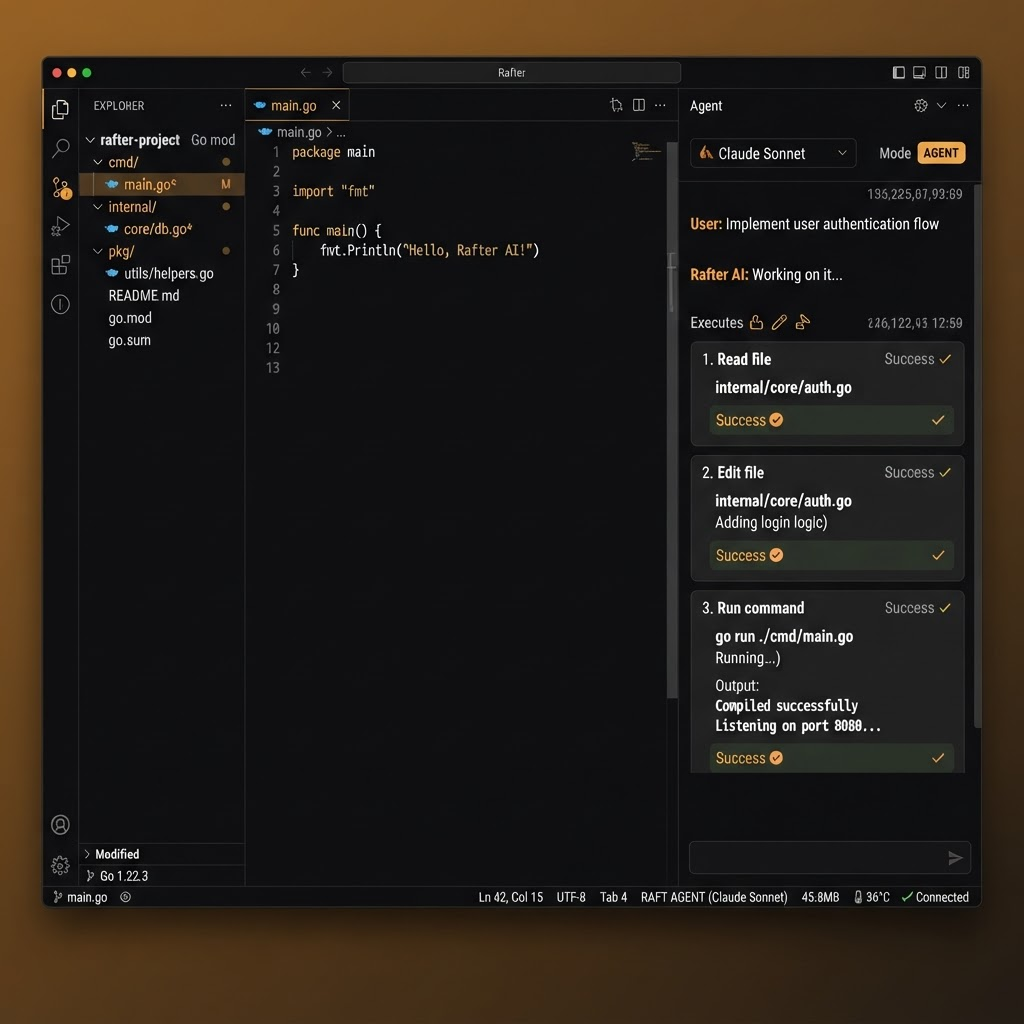Click the Connected status indicator
This screenshot has width=1024, height=1024.
935,897
